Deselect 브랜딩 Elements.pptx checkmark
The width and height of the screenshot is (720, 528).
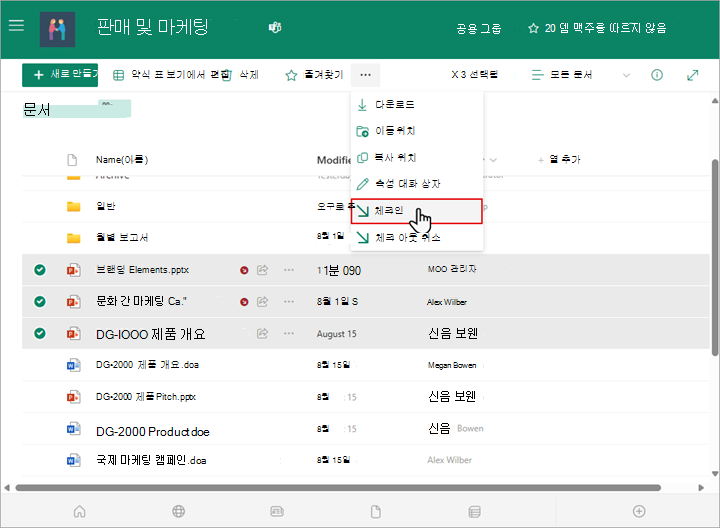tap(40, 270)
